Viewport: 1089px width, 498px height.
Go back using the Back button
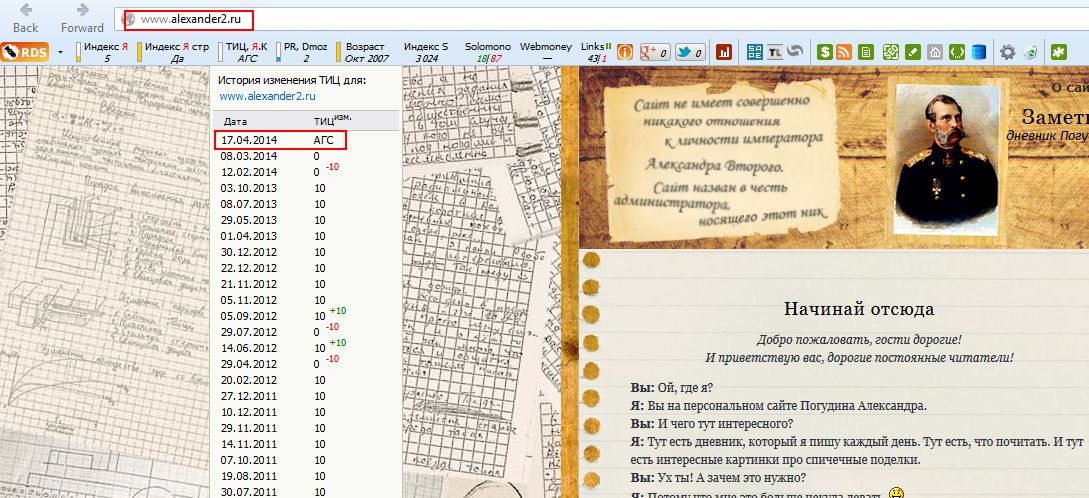25,17
